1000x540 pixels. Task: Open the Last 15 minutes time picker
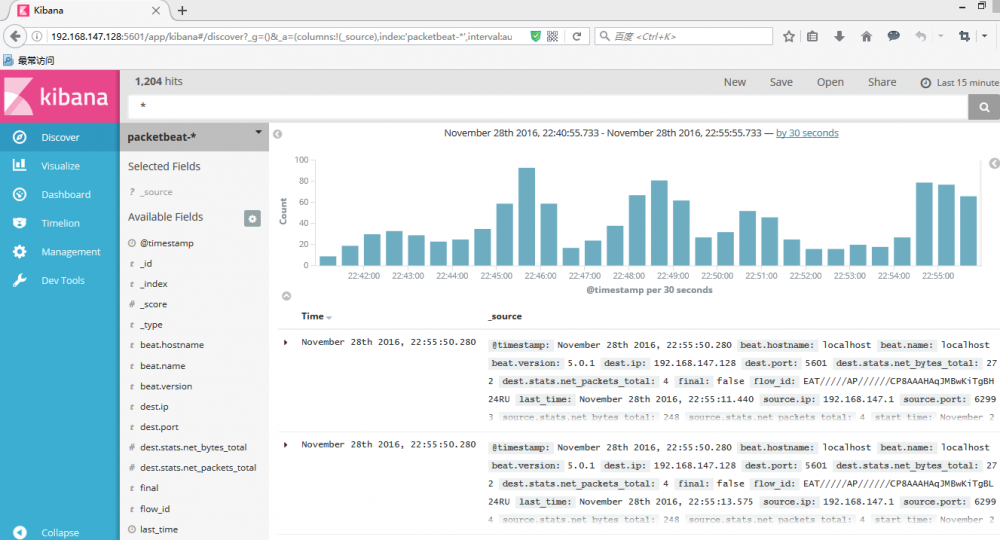point(960,83)
